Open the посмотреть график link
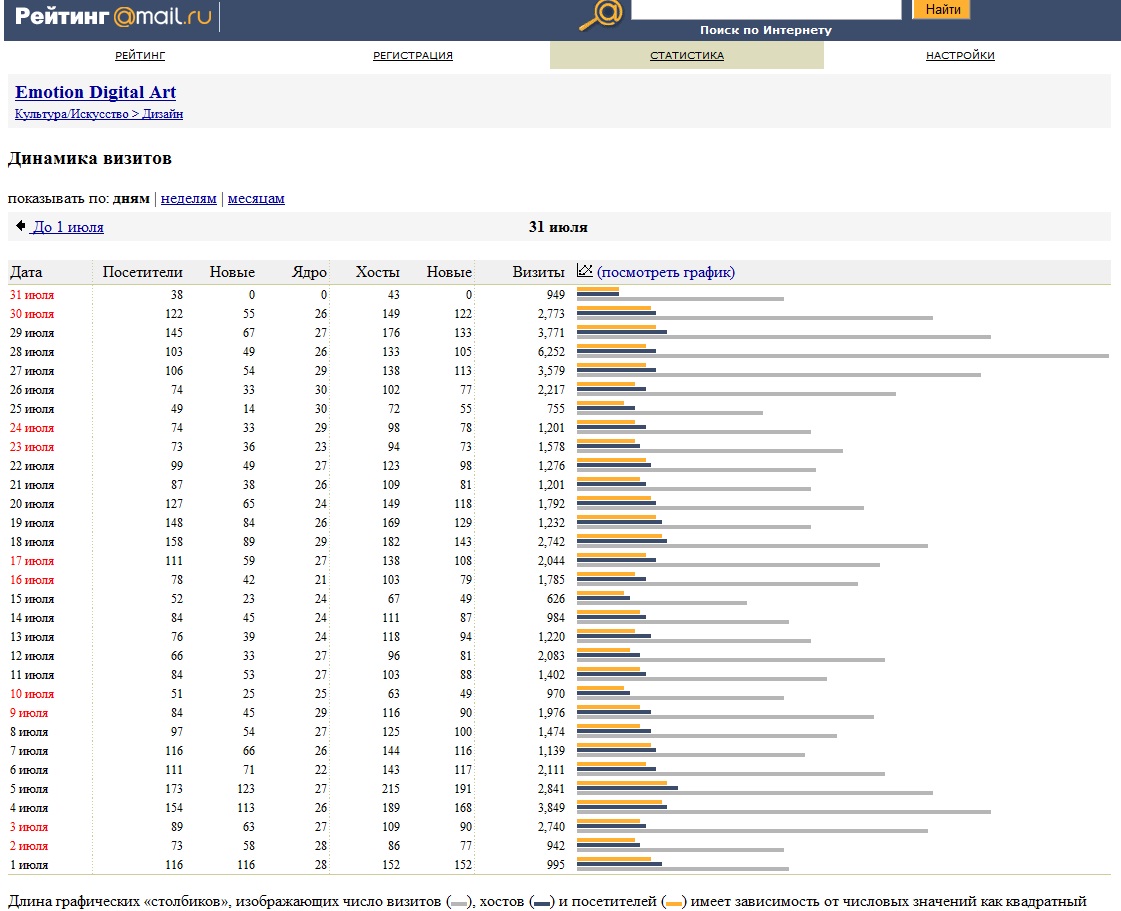The image size is (1121, 911). (x=666, y=272)
